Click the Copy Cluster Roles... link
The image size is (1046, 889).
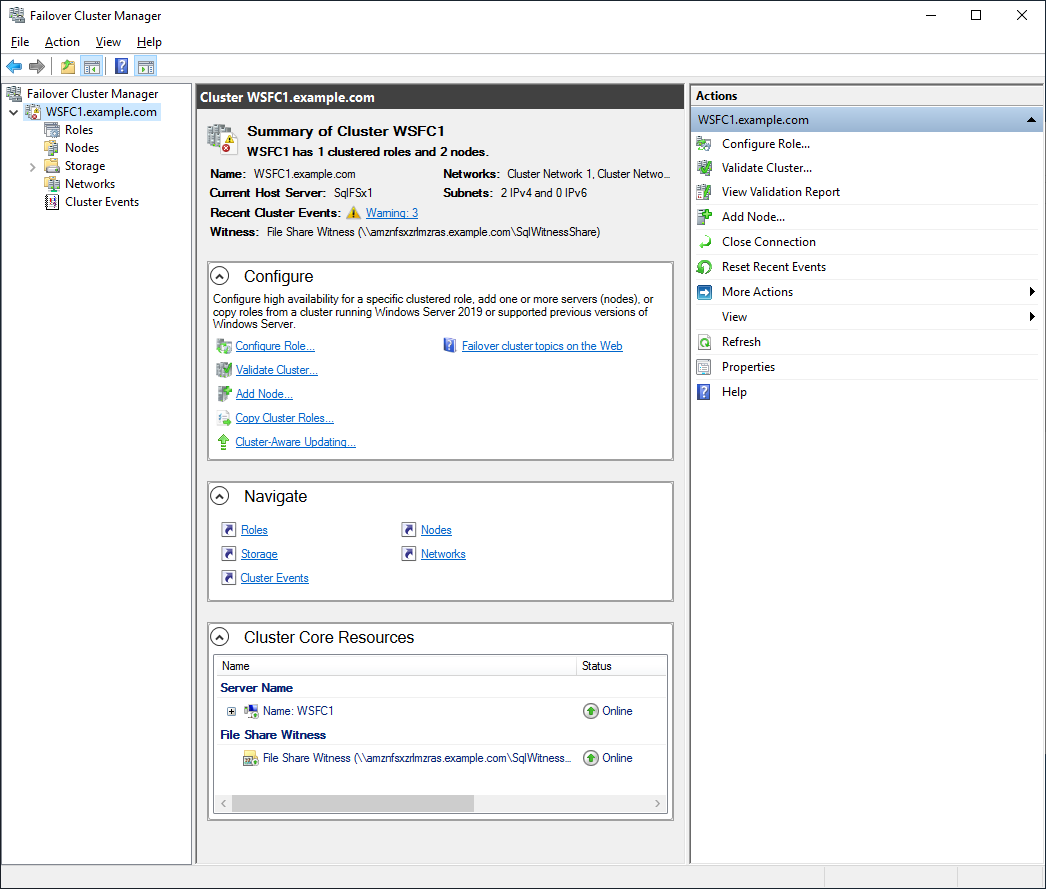tap(284, 418)
